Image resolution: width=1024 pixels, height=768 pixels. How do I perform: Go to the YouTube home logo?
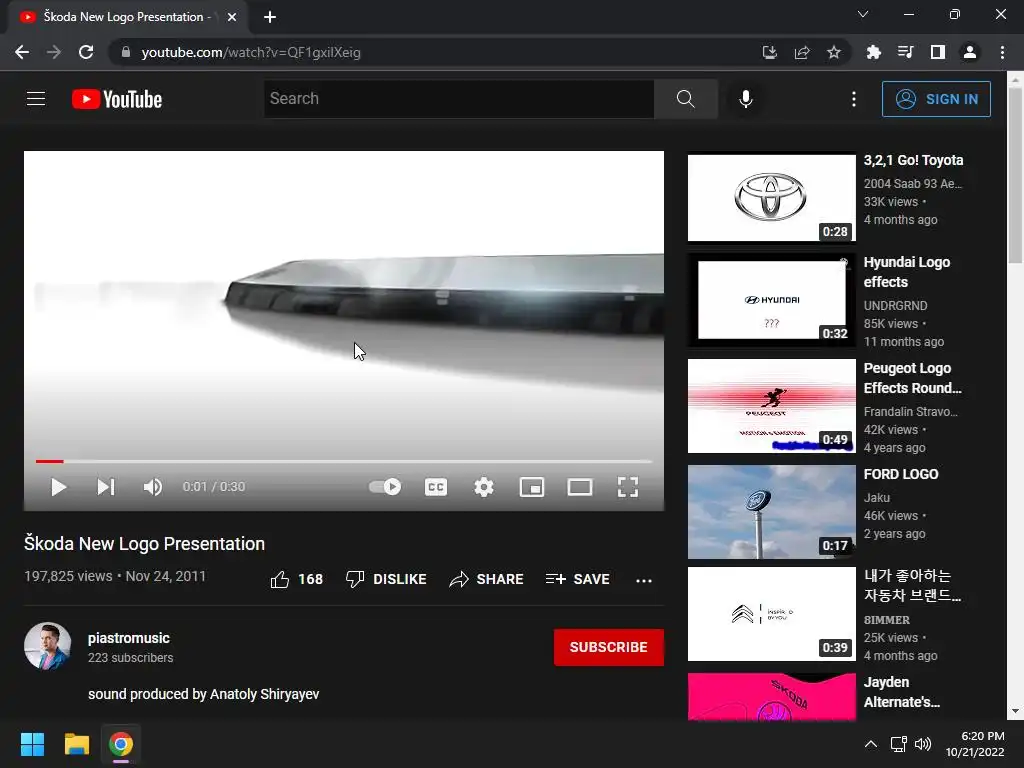[x=117, y=99]
